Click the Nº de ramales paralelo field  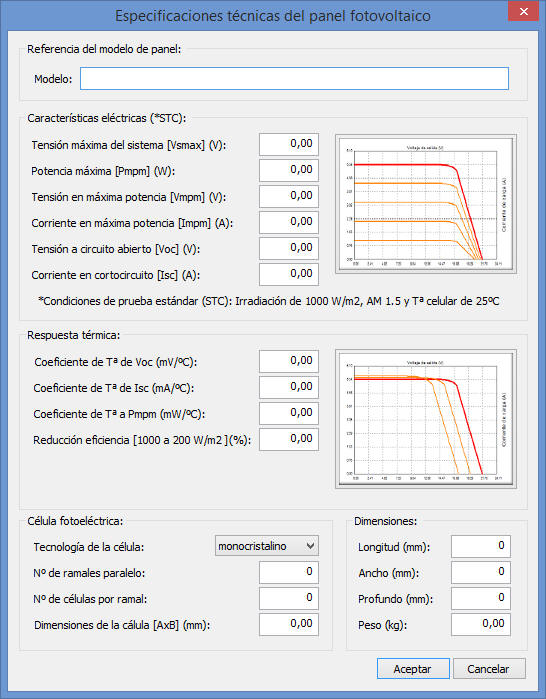coord(289,572)
